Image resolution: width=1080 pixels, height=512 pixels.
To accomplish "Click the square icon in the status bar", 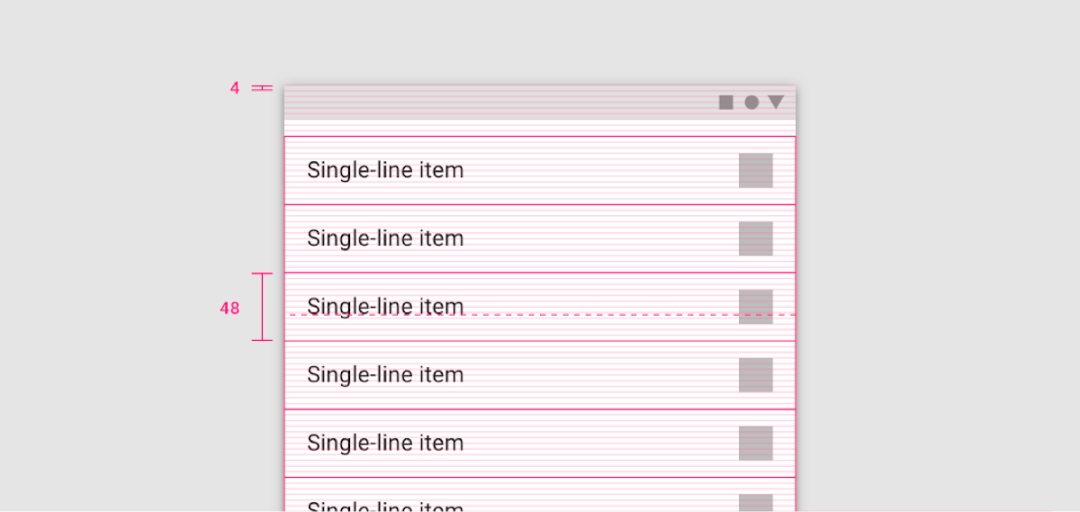I will 726,102.
